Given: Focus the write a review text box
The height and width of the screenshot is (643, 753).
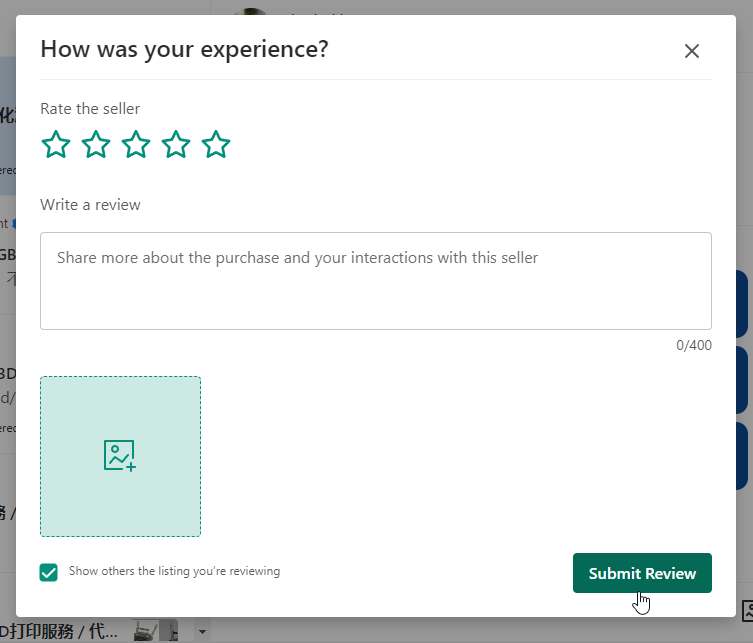Looking at the screenshot, I should (x=375, y=281).
